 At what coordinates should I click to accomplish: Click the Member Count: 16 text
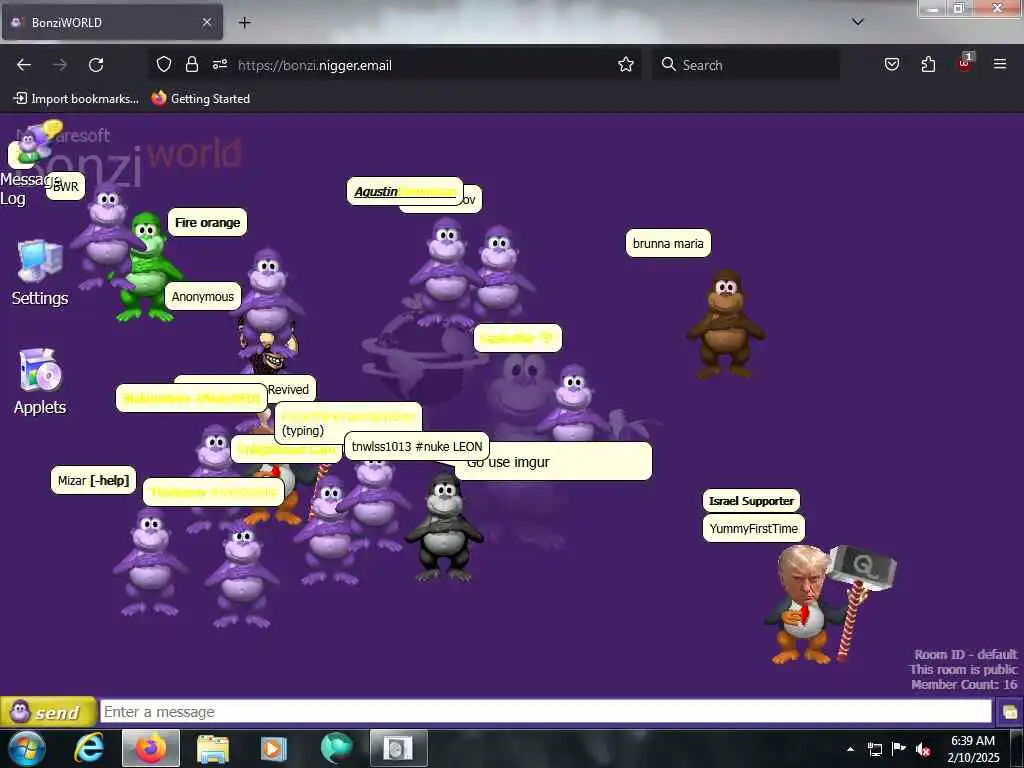[964, 684]
